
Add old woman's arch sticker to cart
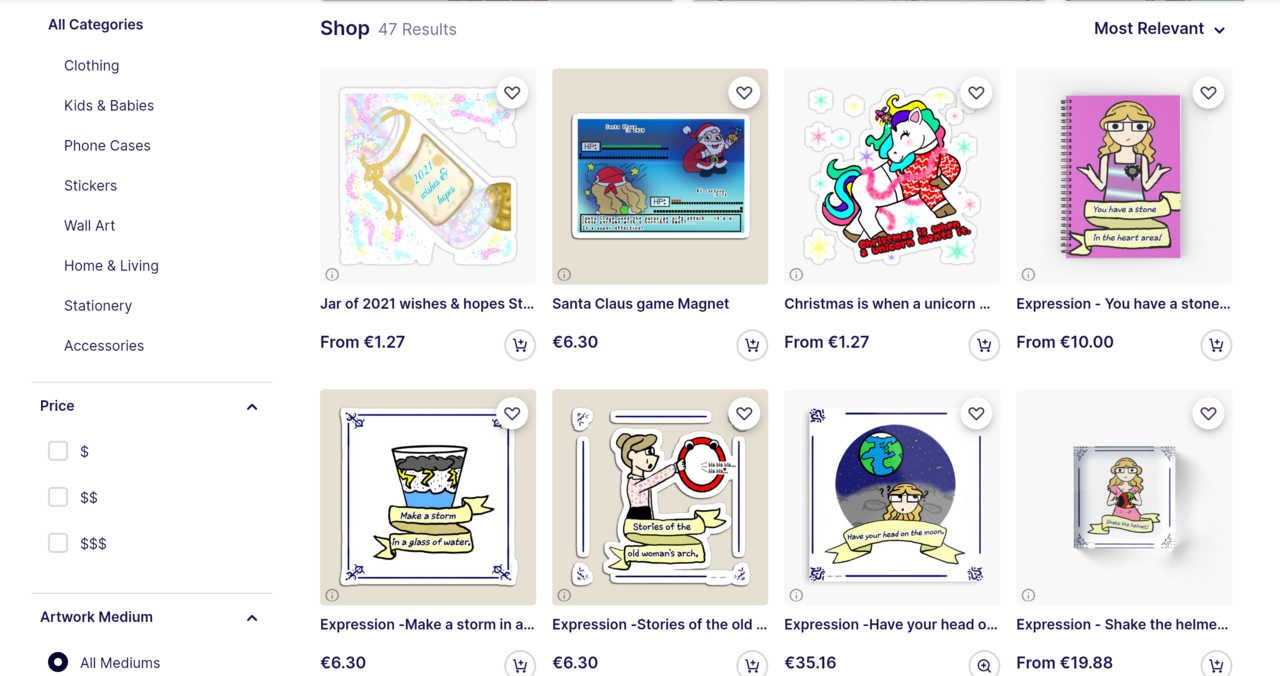coord(752,665)
